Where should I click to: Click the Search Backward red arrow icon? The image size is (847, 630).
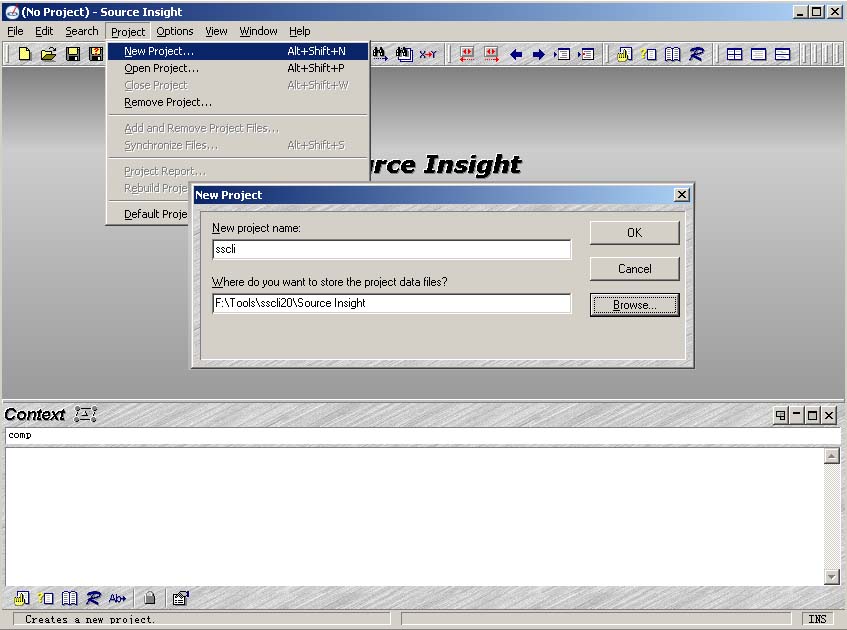467,54
